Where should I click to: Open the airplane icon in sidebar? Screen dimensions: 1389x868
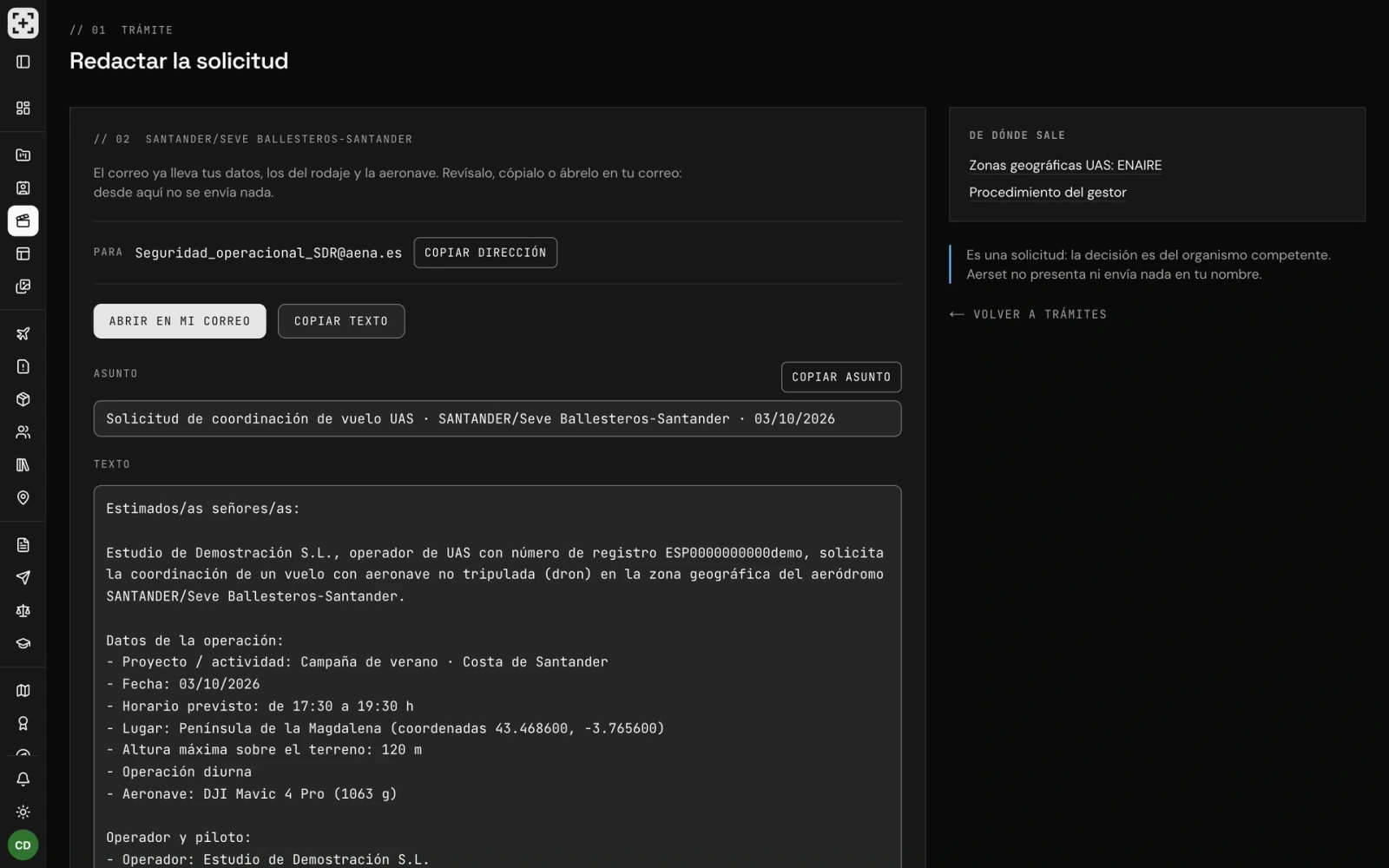tap(23, 333)
